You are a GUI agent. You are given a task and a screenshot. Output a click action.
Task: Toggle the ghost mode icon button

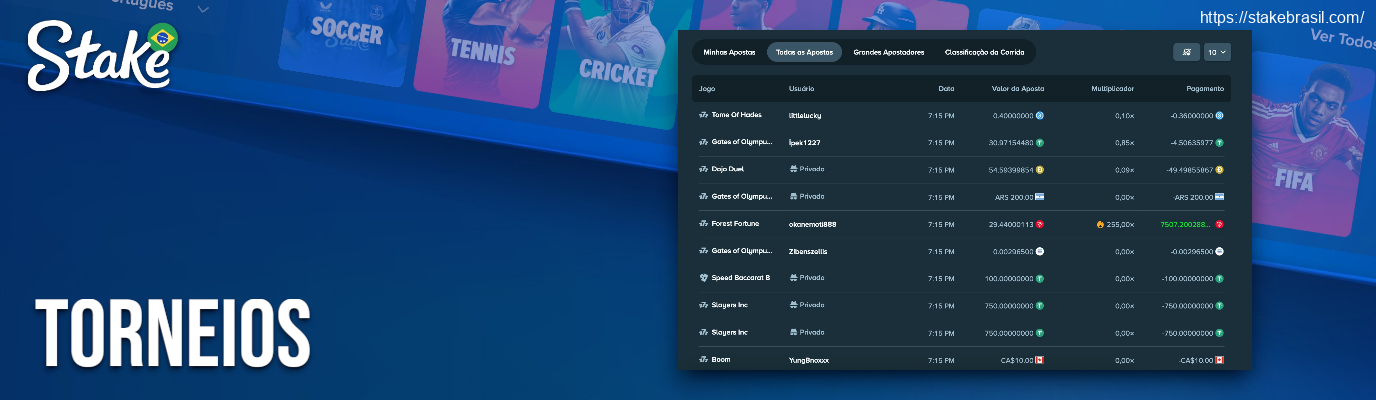pyautogui.click(x=1186, y=52)
